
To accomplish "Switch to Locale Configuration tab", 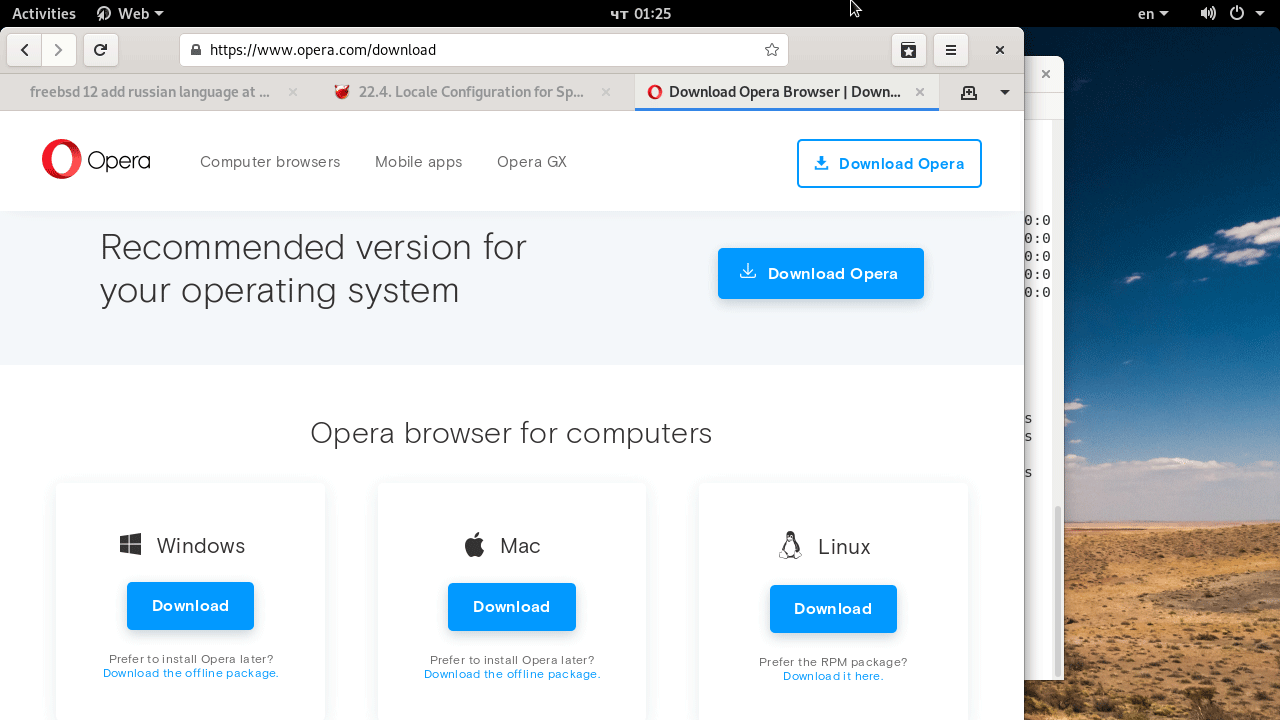I will 470,92.
